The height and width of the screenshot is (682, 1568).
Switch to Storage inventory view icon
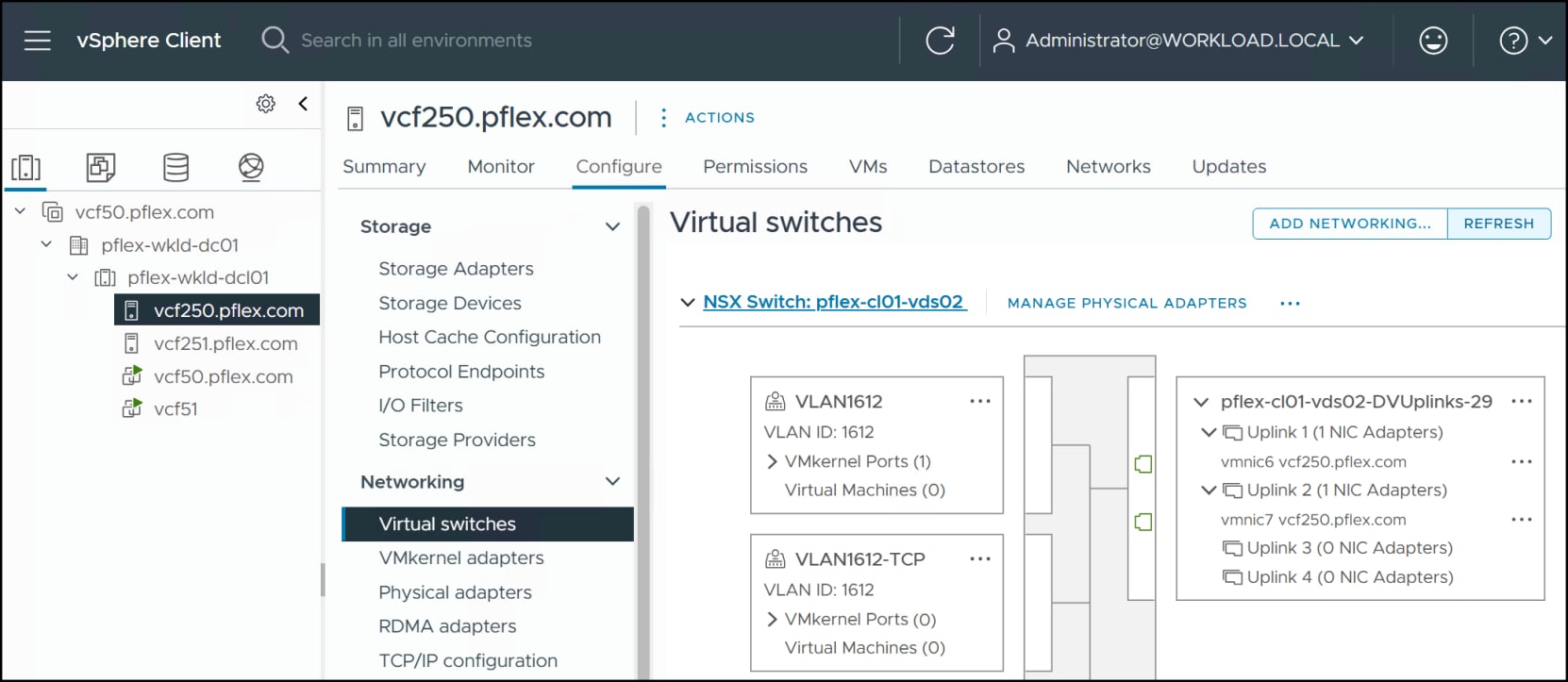coord(176,167)
